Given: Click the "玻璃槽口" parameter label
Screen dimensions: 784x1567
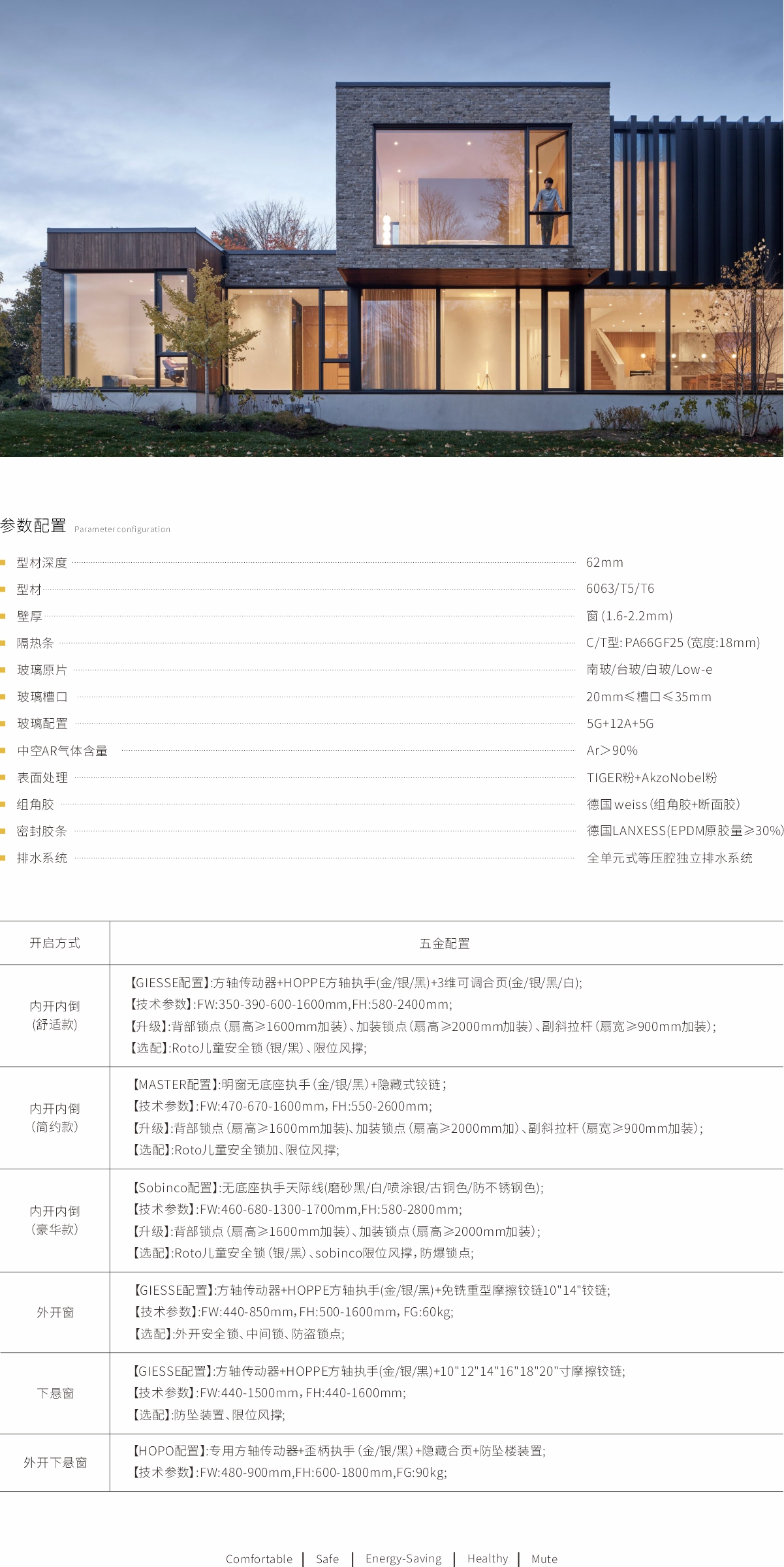Looking at the screenshot, I should (x=42, y=697).
